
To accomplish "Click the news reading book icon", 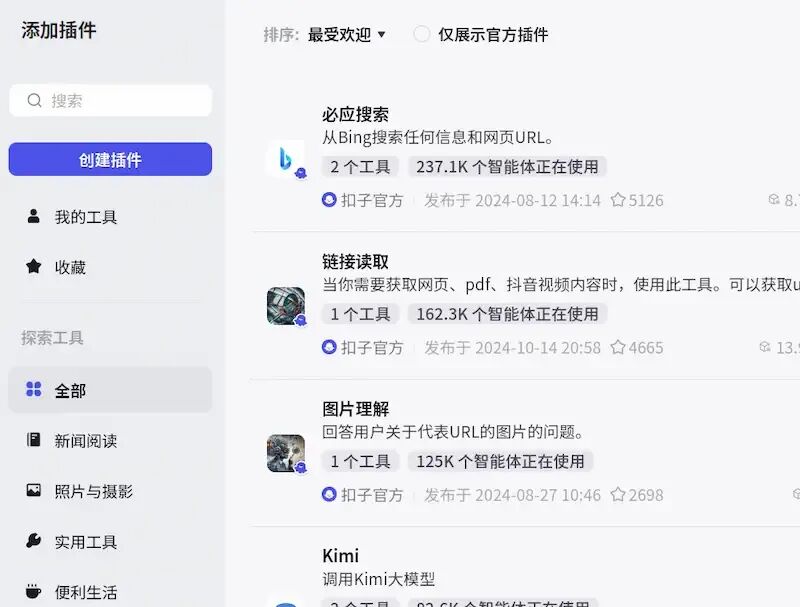I will tap(34, 440).
